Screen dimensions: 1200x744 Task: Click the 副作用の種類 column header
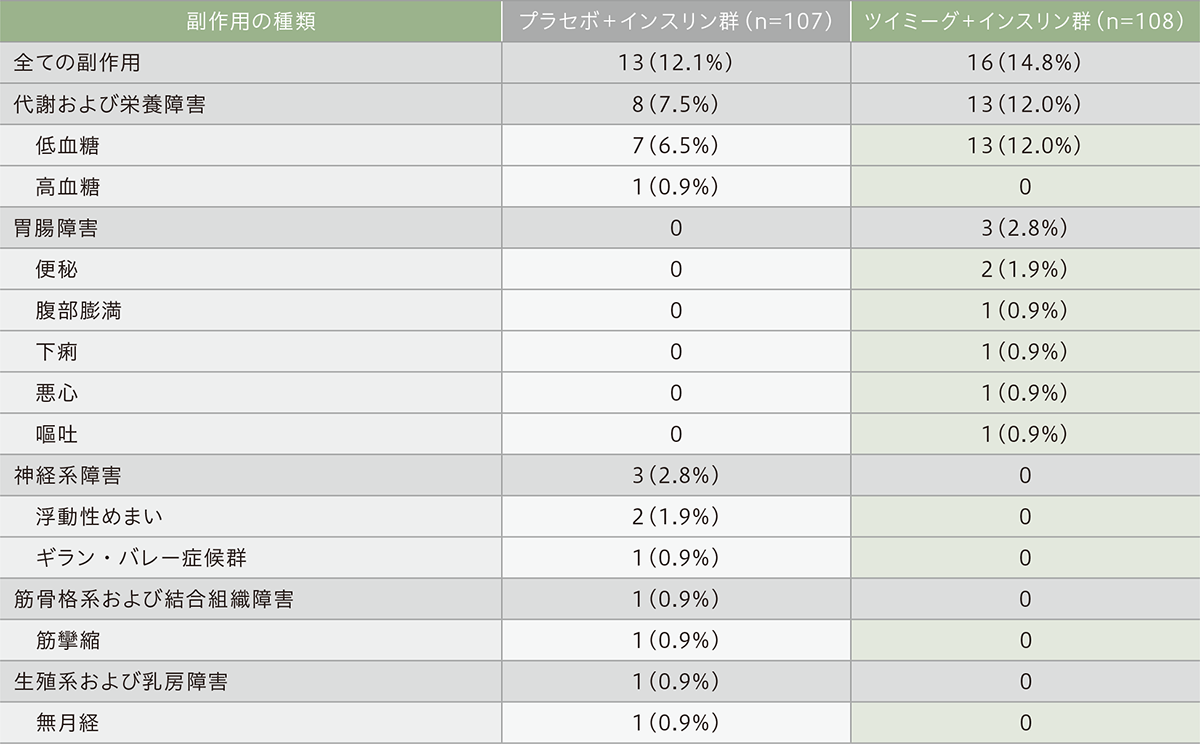pos(250,21)
